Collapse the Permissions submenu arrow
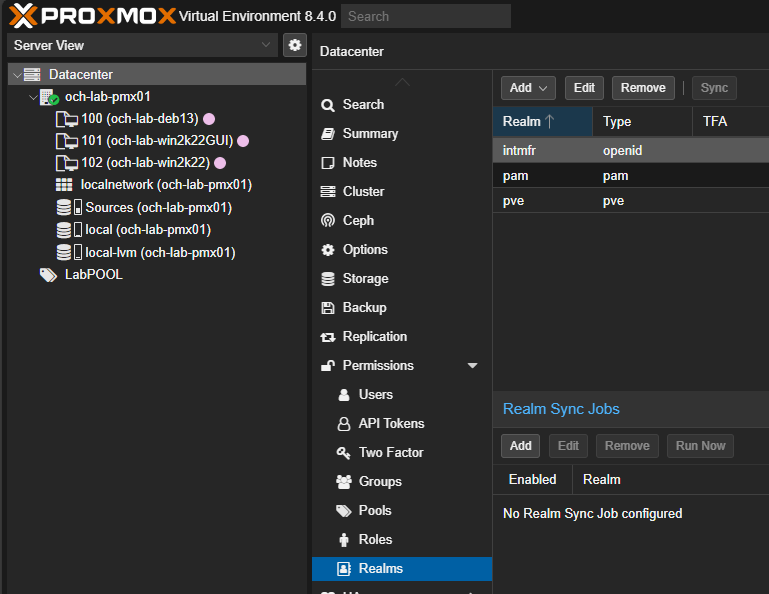 point(472,365)
